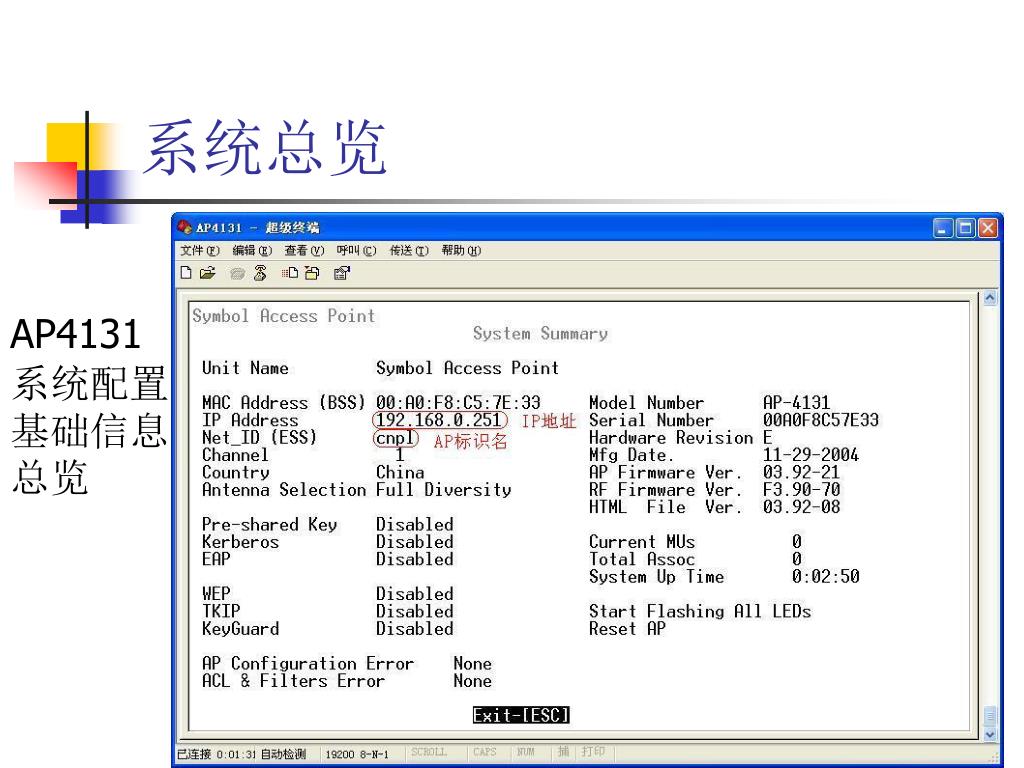Viewport: 1024px width, 768px height.
Task: Click the model number AP-4131
Action: (x=797, y=402)
